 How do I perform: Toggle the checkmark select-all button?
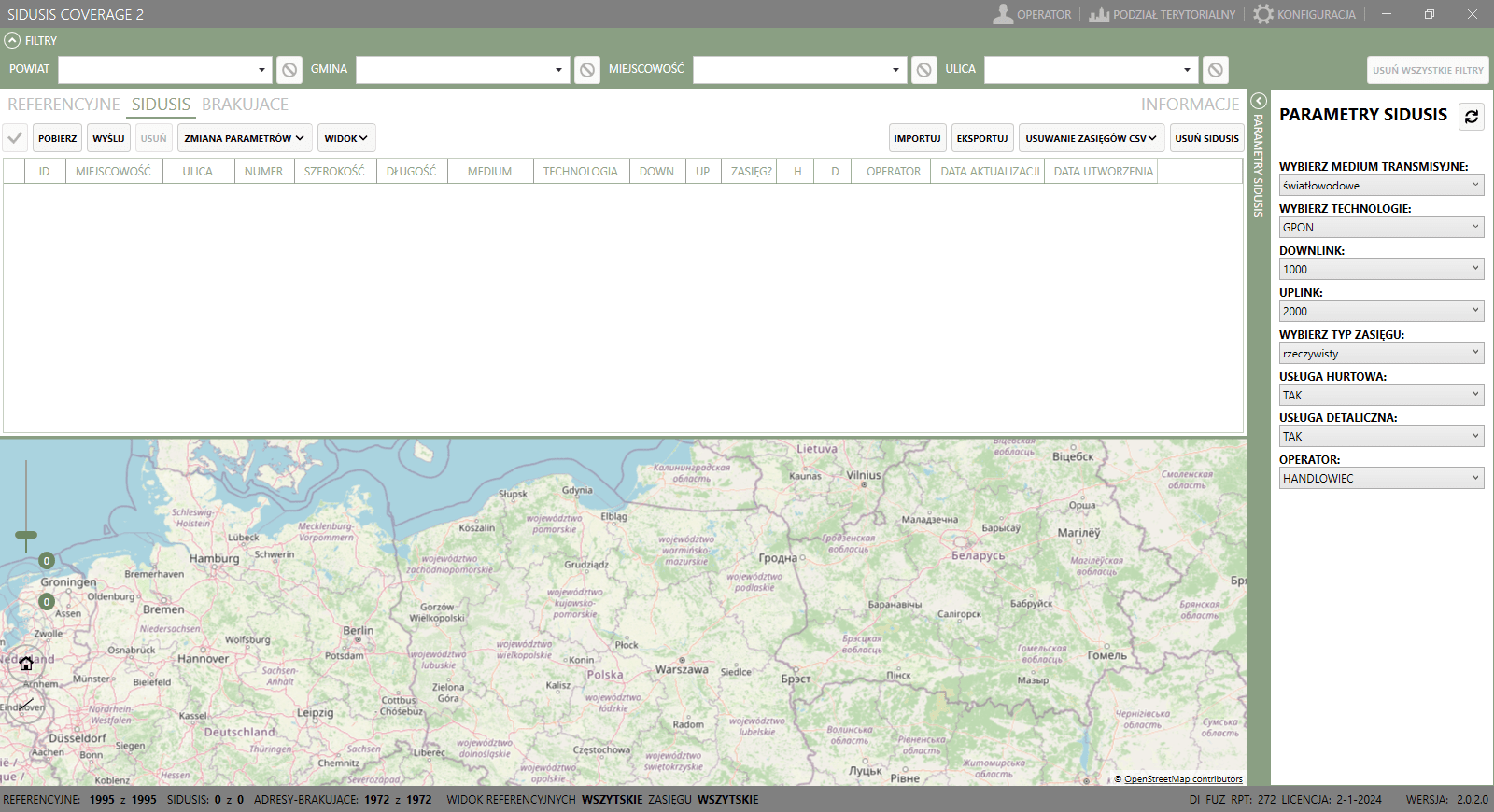[x=15, y=138]
